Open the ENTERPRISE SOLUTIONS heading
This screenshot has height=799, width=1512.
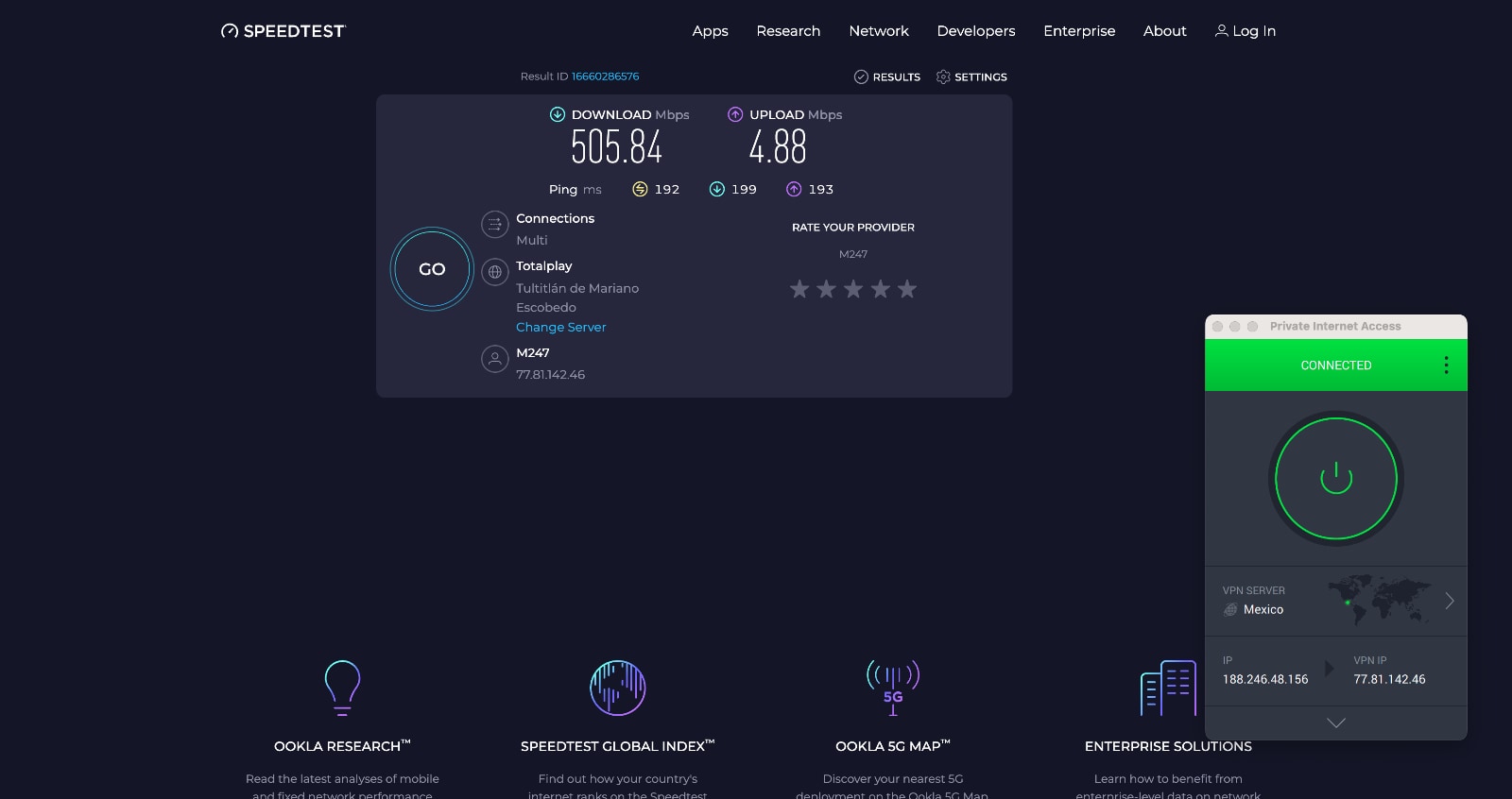pyautogui.click(x=1168, y=746)
